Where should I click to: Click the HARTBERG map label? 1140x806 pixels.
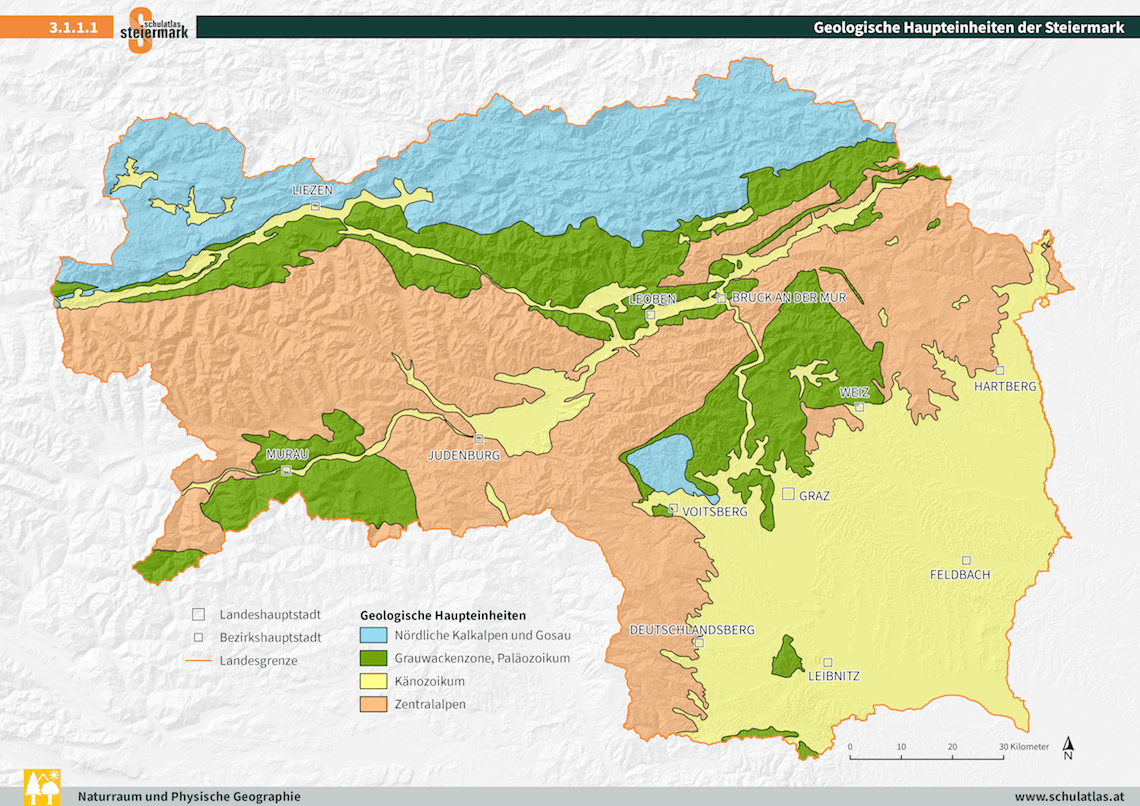coord(1005,387)
